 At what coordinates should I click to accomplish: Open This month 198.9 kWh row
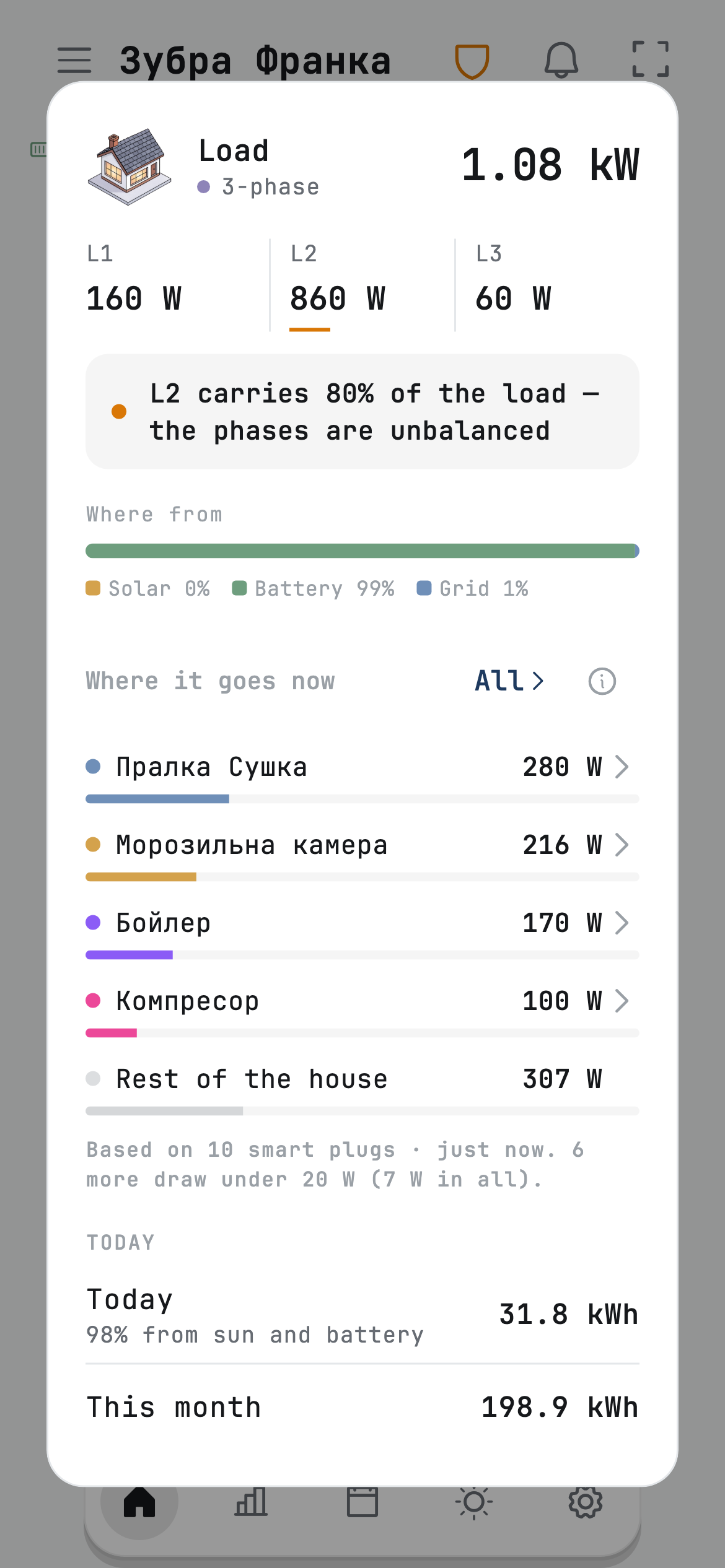[x=362, y=1407]
